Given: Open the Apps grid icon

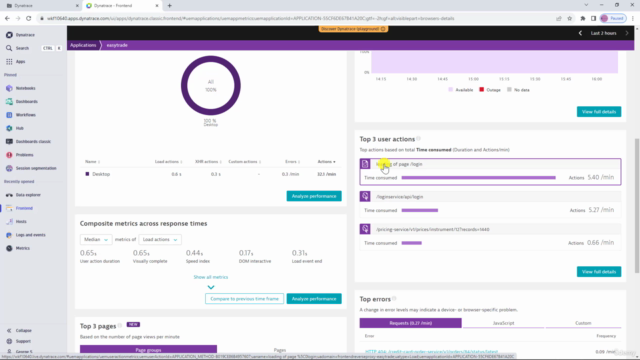Looking at the screenshot, I should coord(9,62).
